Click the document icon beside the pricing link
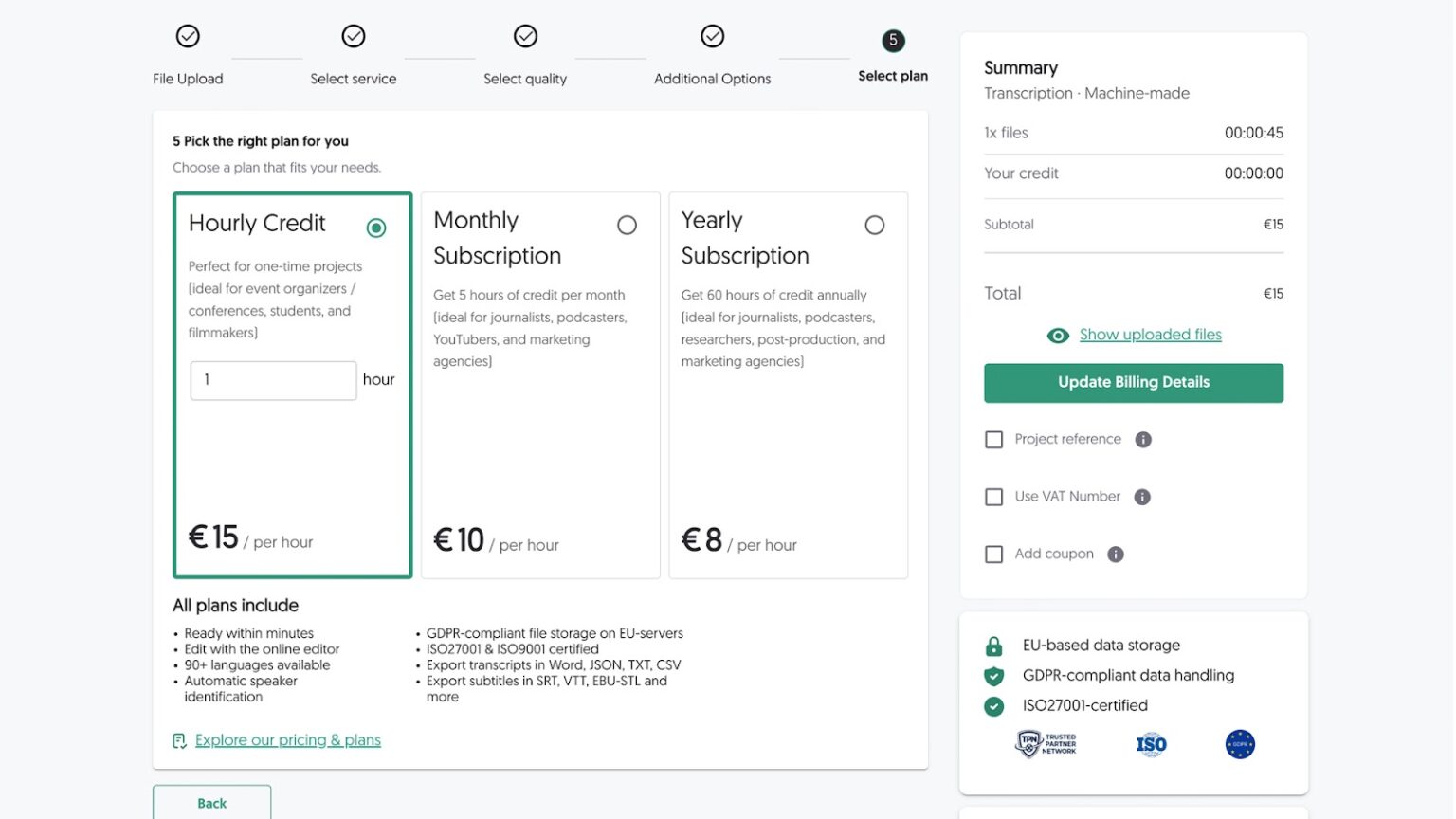 179,740
